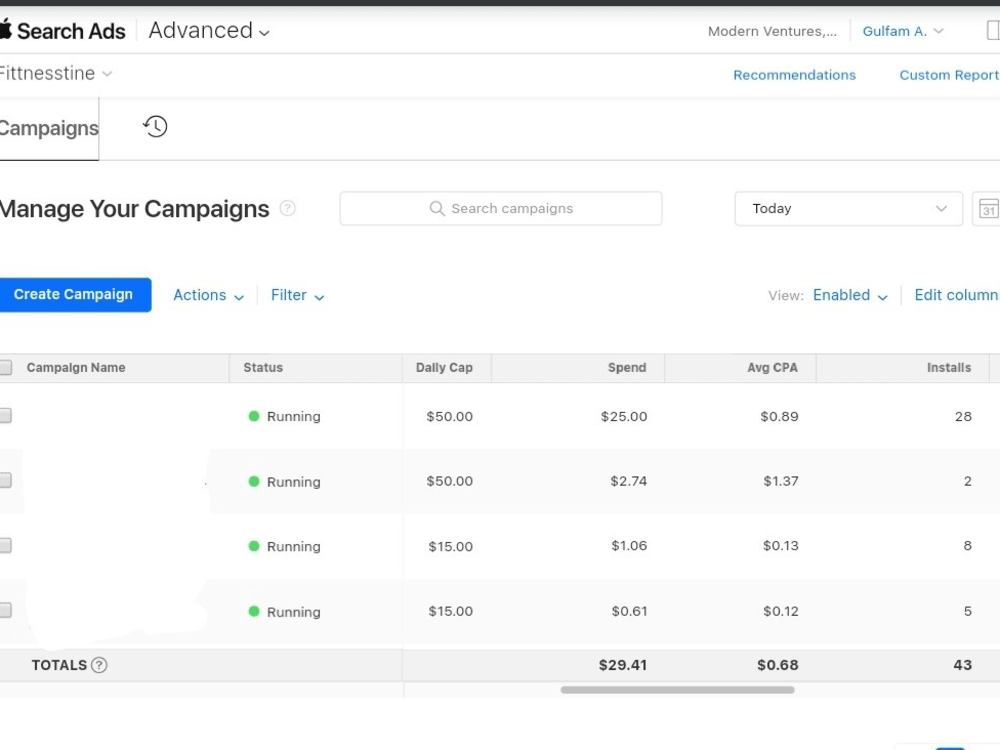This screenshot has width=1000, height=750.
Task: Click the $1.06 spend value
Action: click(629, 545)
